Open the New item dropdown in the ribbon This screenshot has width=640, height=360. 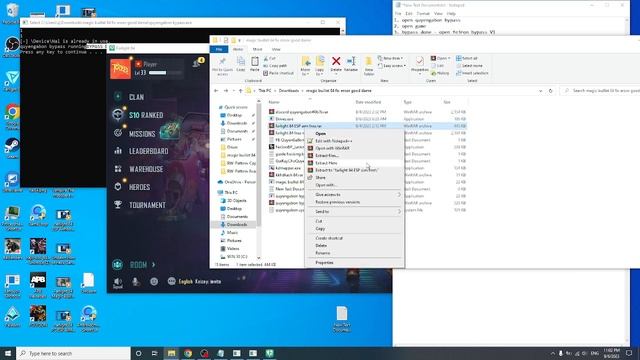[x=391, y=58]
